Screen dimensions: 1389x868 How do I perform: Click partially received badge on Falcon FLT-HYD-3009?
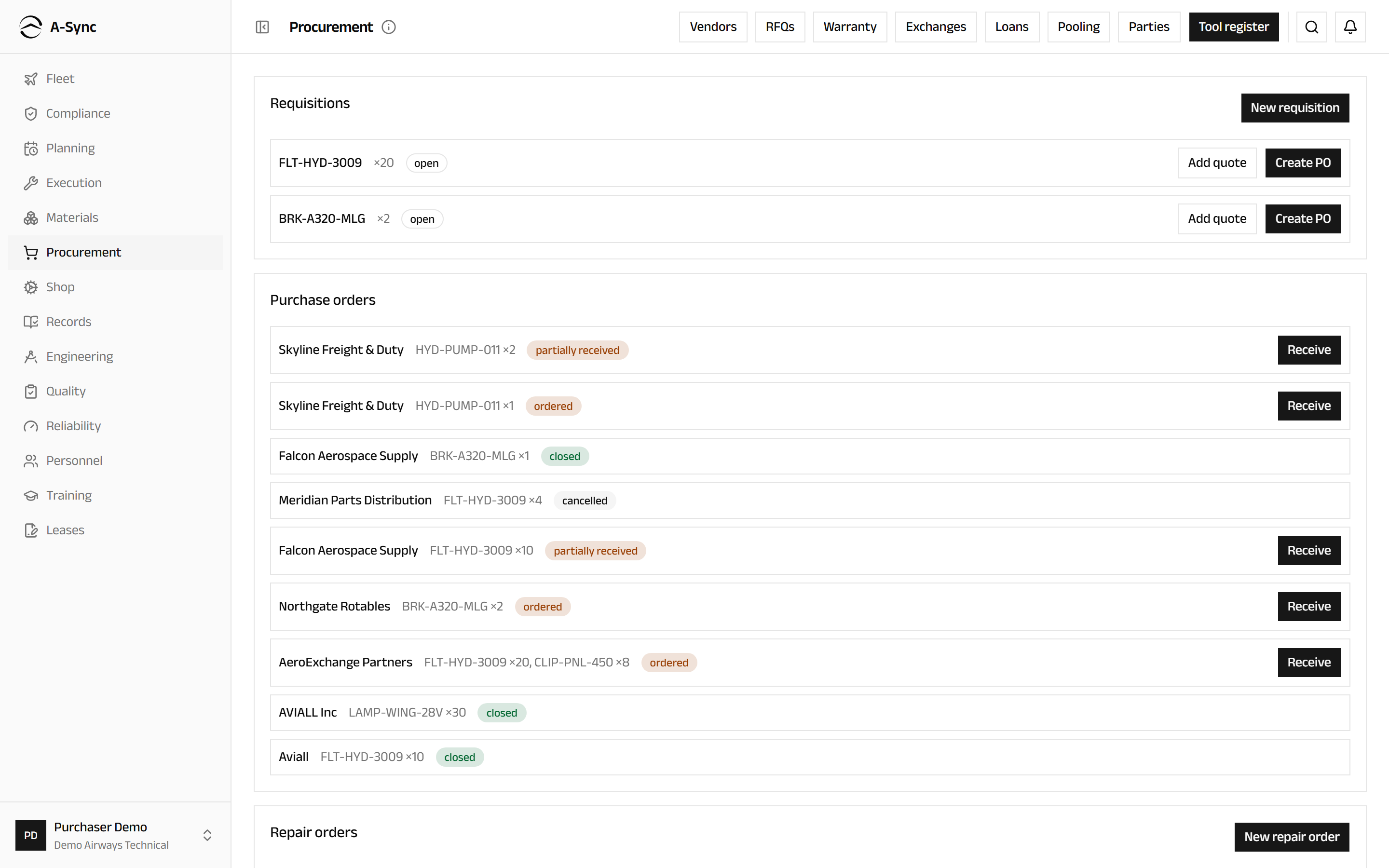point(595,551)
